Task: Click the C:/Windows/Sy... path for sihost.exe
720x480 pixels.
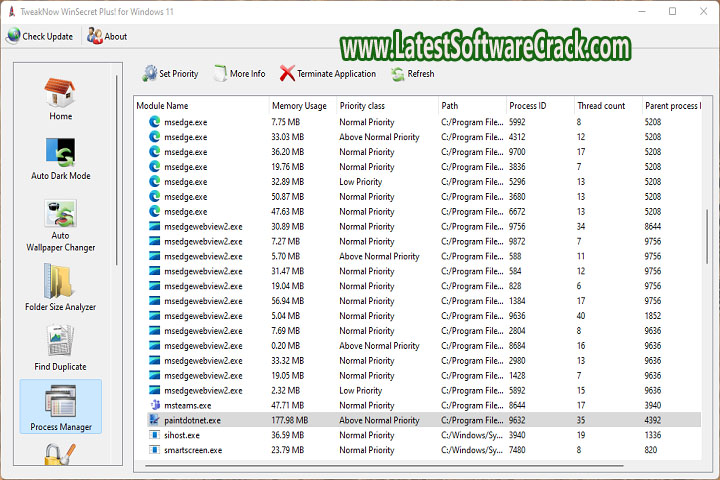Action: (x=472, y=435)
